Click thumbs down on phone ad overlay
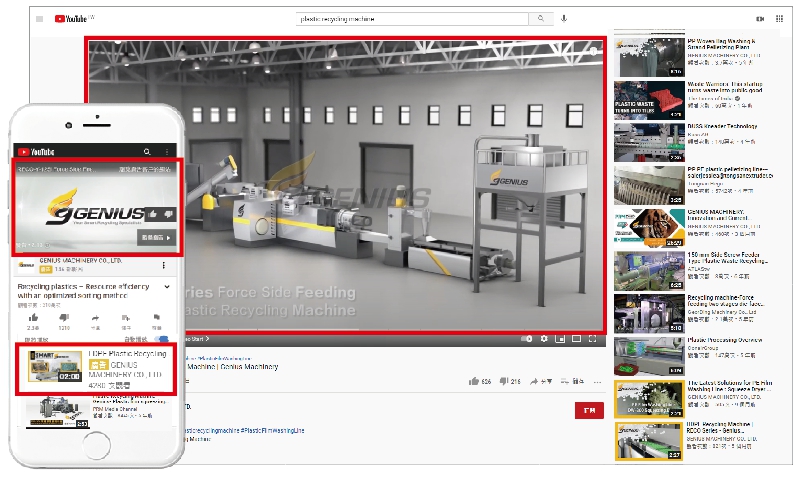The width and height of the screenshot is (798, 481). coord(168,214)
